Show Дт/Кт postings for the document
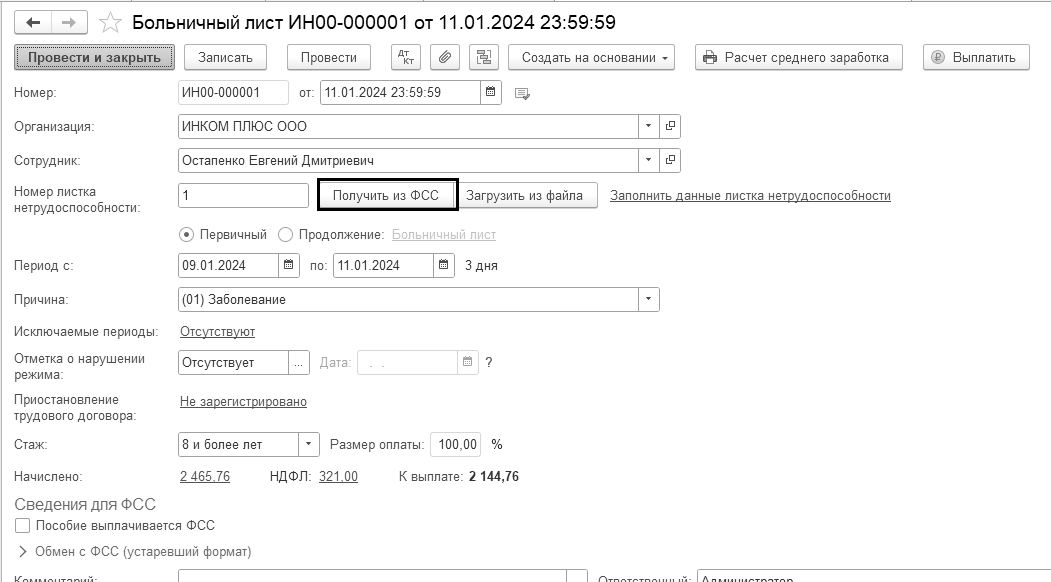The width and height of the screenshot is (1051, 582). tap(406, 58)
